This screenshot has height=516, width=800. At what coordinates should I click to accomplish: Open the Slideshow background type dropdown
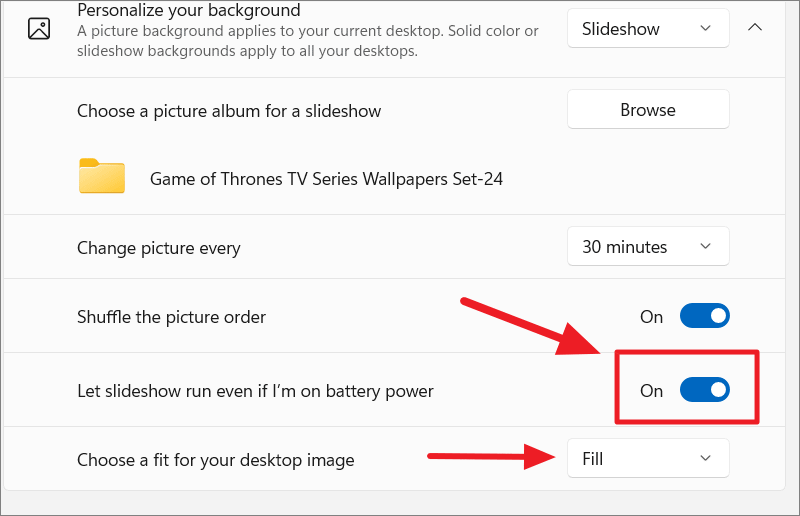[x=648, y=29]
